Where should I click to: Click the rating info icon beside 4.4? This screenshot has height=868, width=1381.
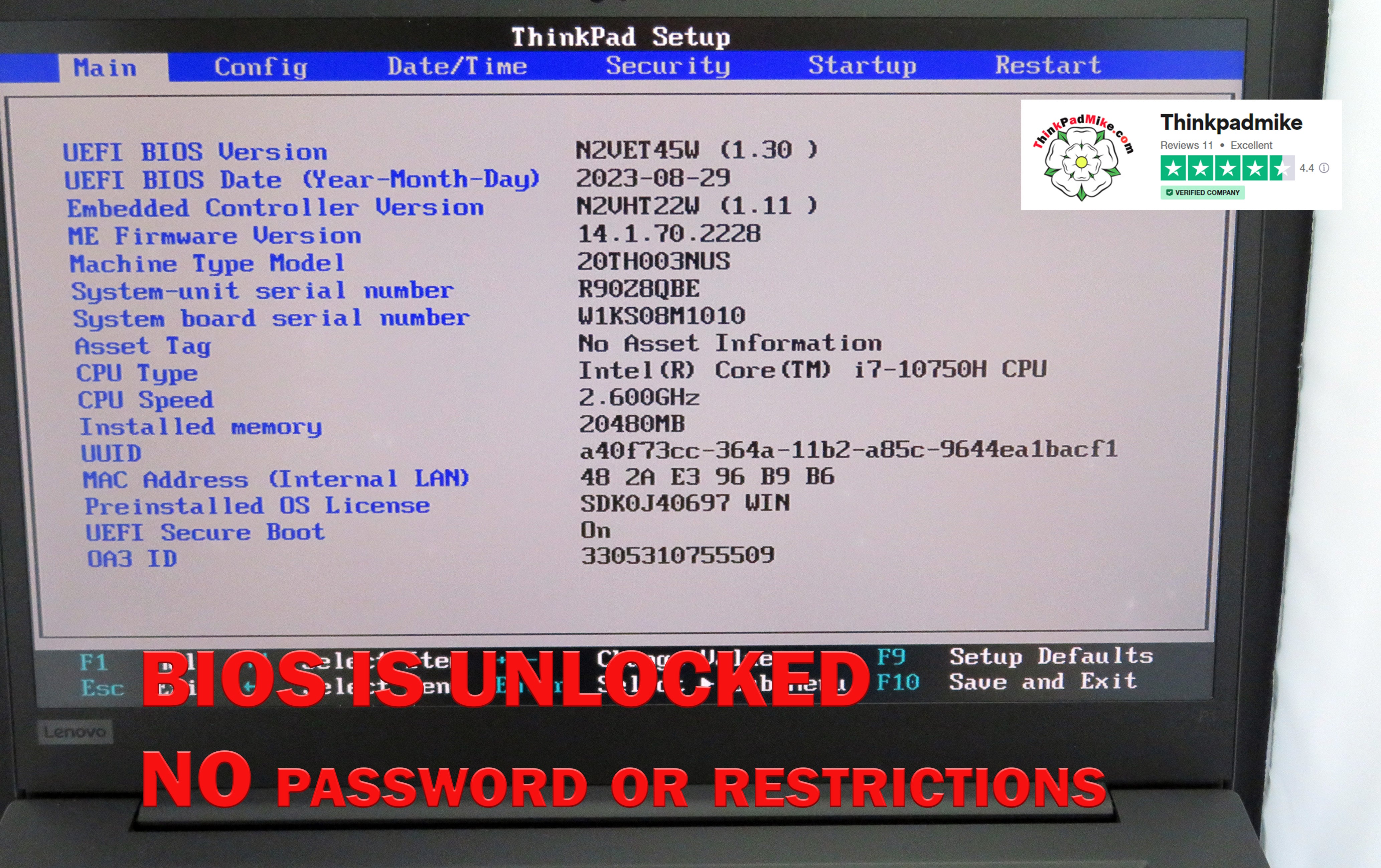pyautogui.click(x=1324, y=168)
